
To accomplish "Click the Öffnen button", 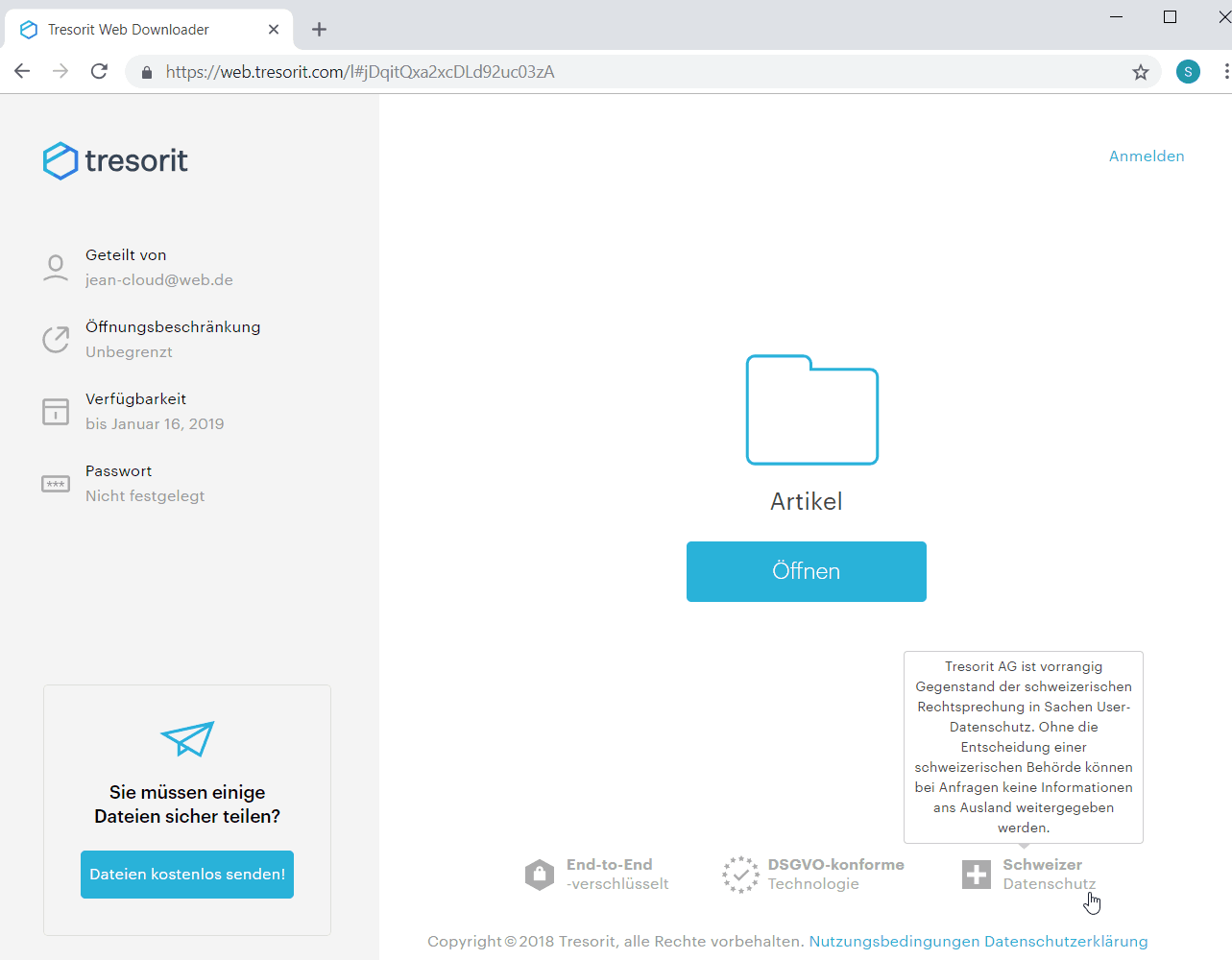I will 807,571.
